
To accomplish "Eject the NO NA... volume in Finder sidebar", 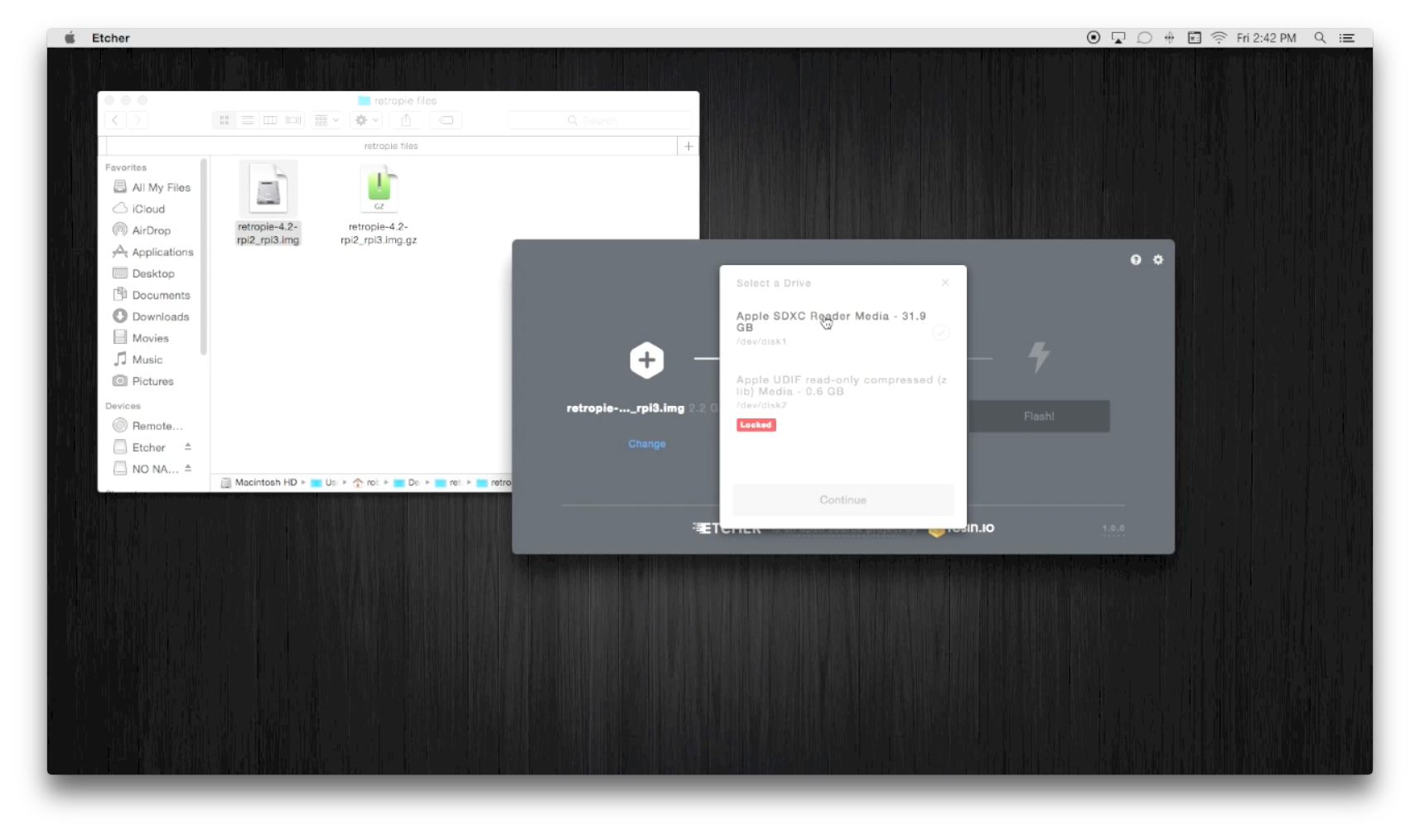I will click(x=188, y=468).
